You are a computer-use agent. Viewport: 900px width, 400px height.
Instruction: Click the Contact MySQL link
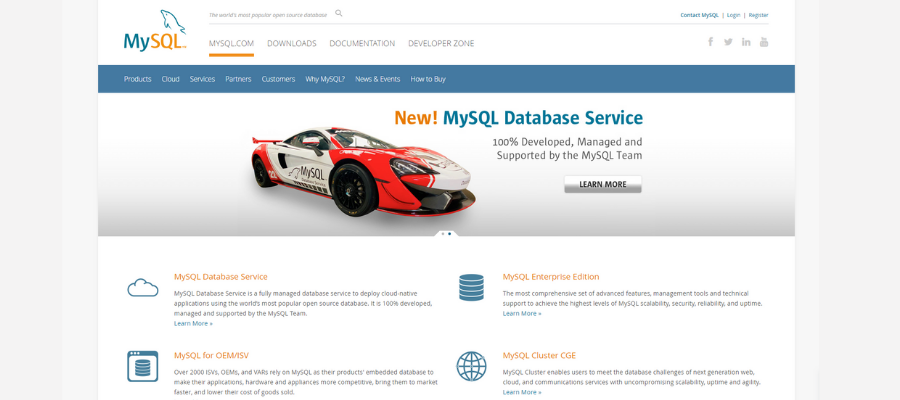pos(699,15)
